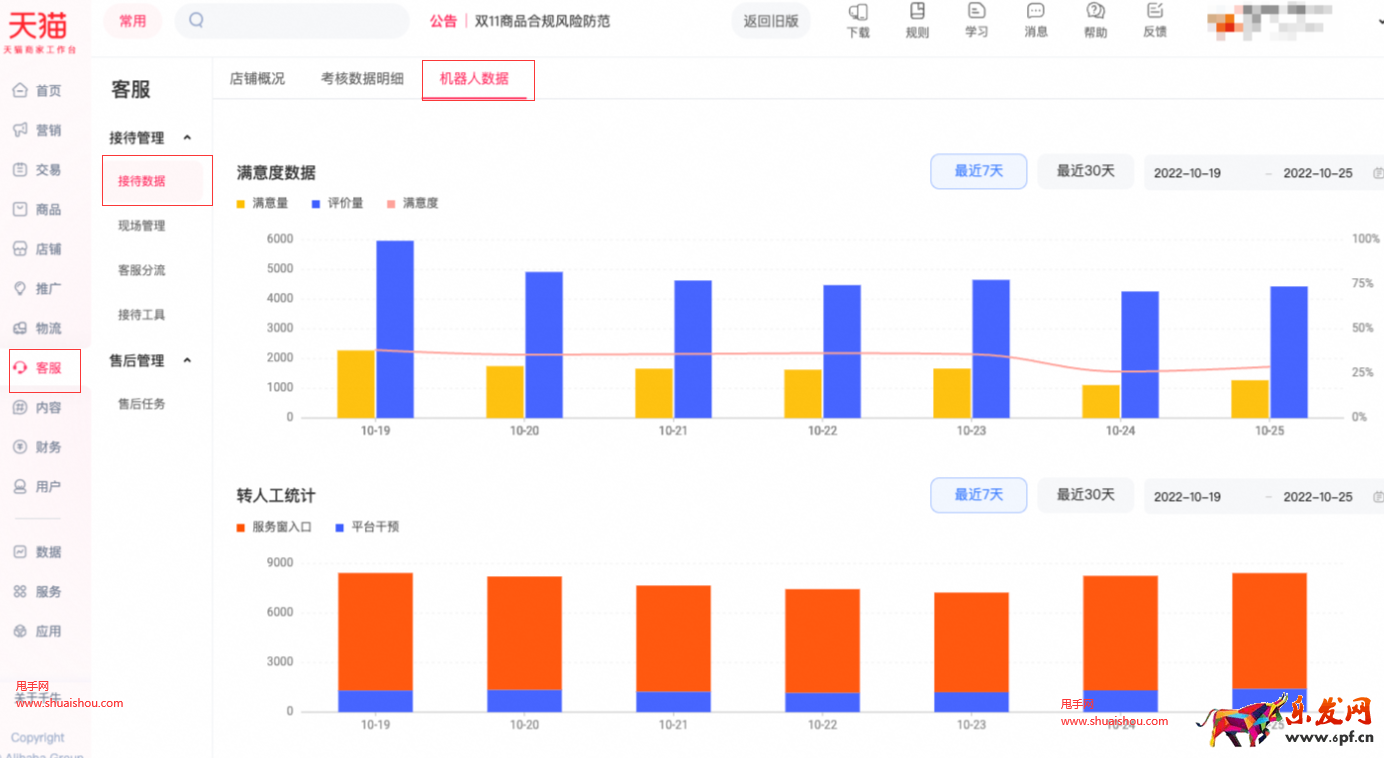Open the 服务 services icon

(19, 592)
